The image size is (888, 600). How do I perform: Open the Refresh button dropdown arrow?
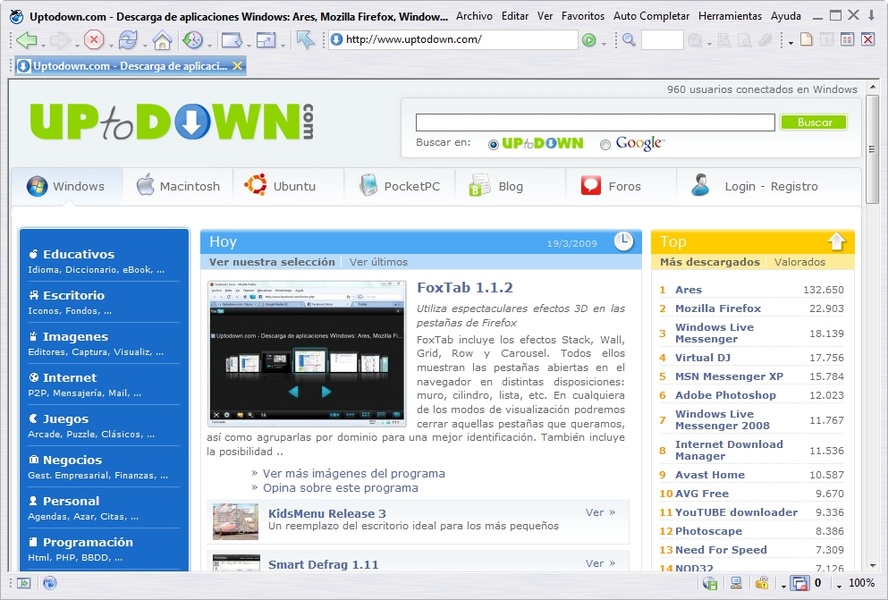[144, 45]
